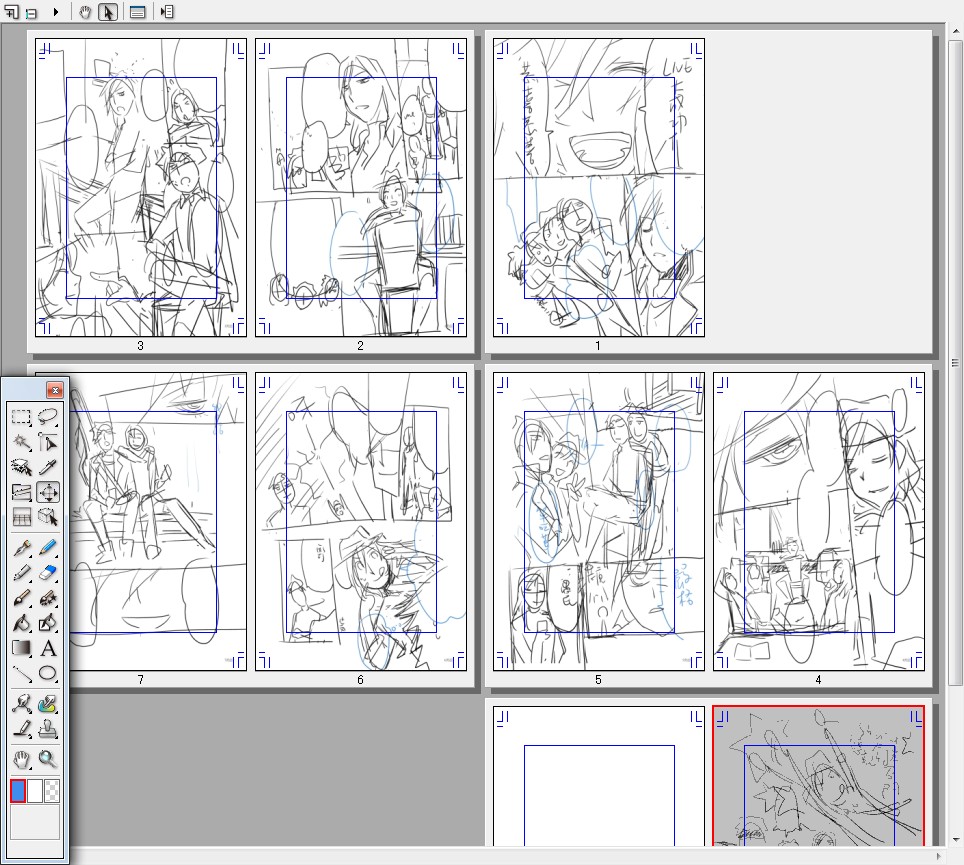Viewport: 964px width, 865px height.
Task: Select the Line Lever vector tool
Action: pos(22,704)
